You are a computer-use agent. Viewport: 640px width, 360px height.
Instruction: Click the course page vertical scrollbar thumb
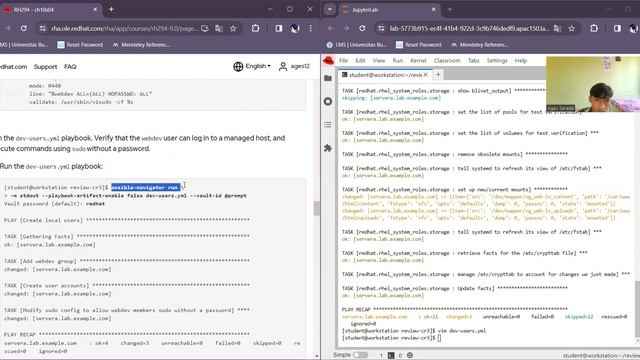(317, 208)
